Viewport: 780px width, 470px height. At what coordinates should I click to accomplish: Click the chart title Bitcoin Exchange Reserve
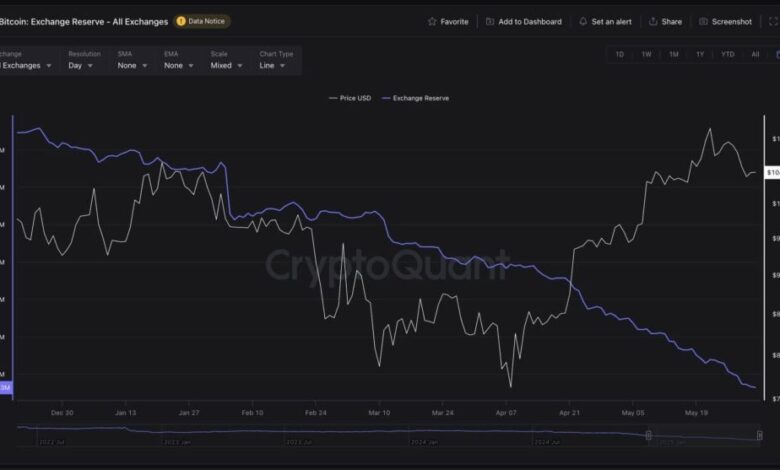click(x=84, y=22)
